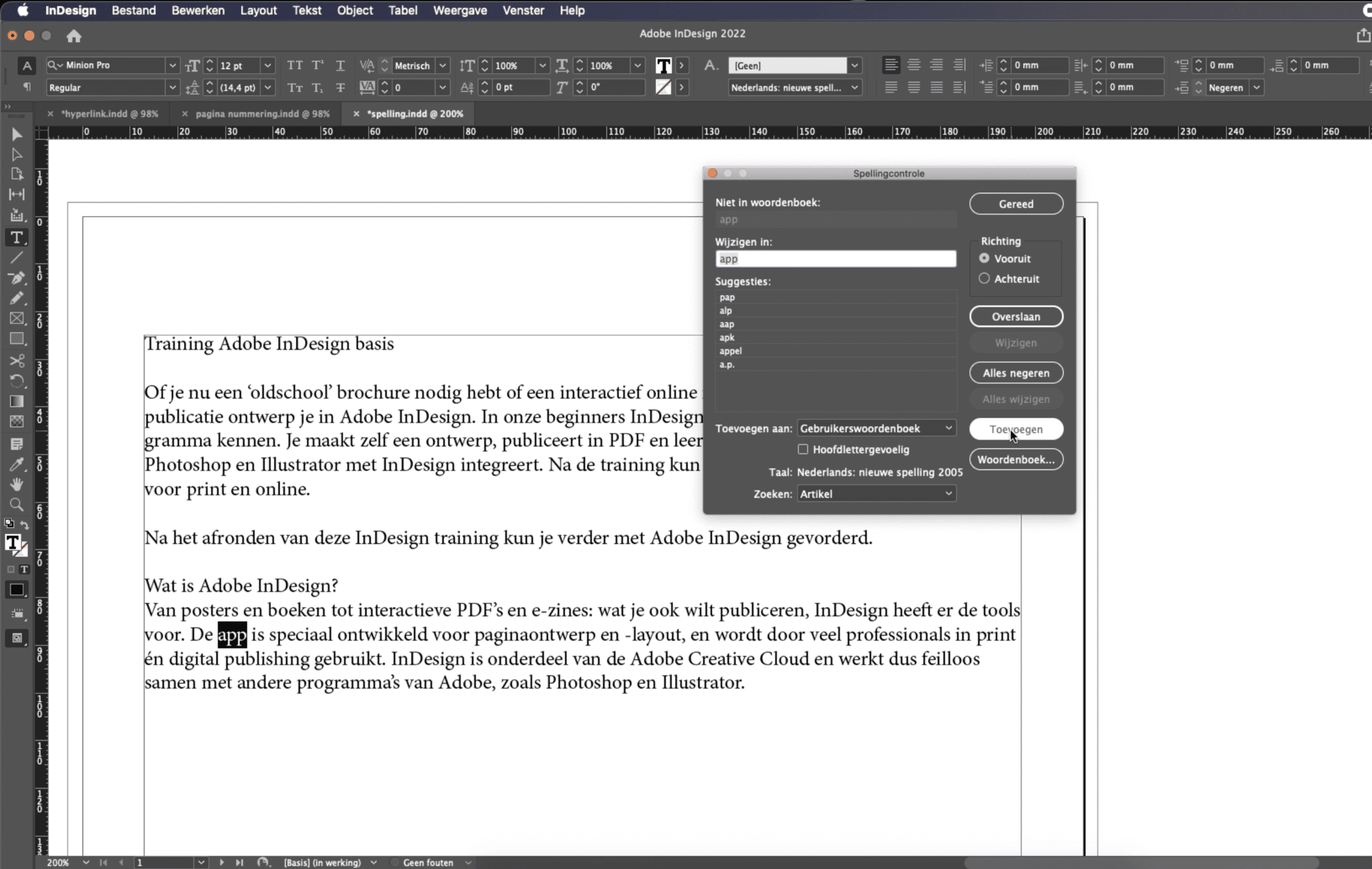
Task: Toggle All Caps formatting
Action: (295, 65)
